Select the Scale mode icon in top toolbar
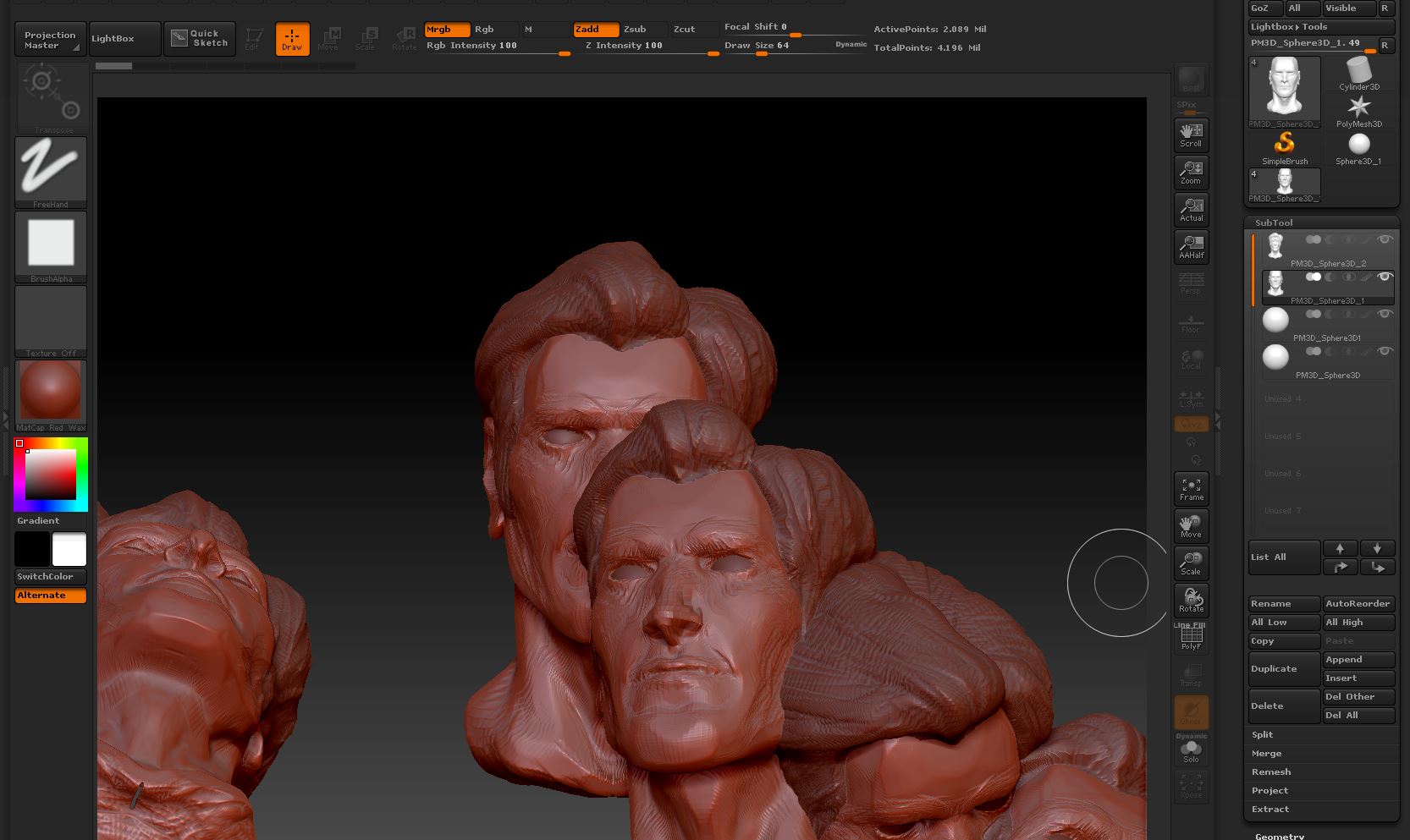Viewport: 1410px width, 840px height. click(x=366, y=39)
